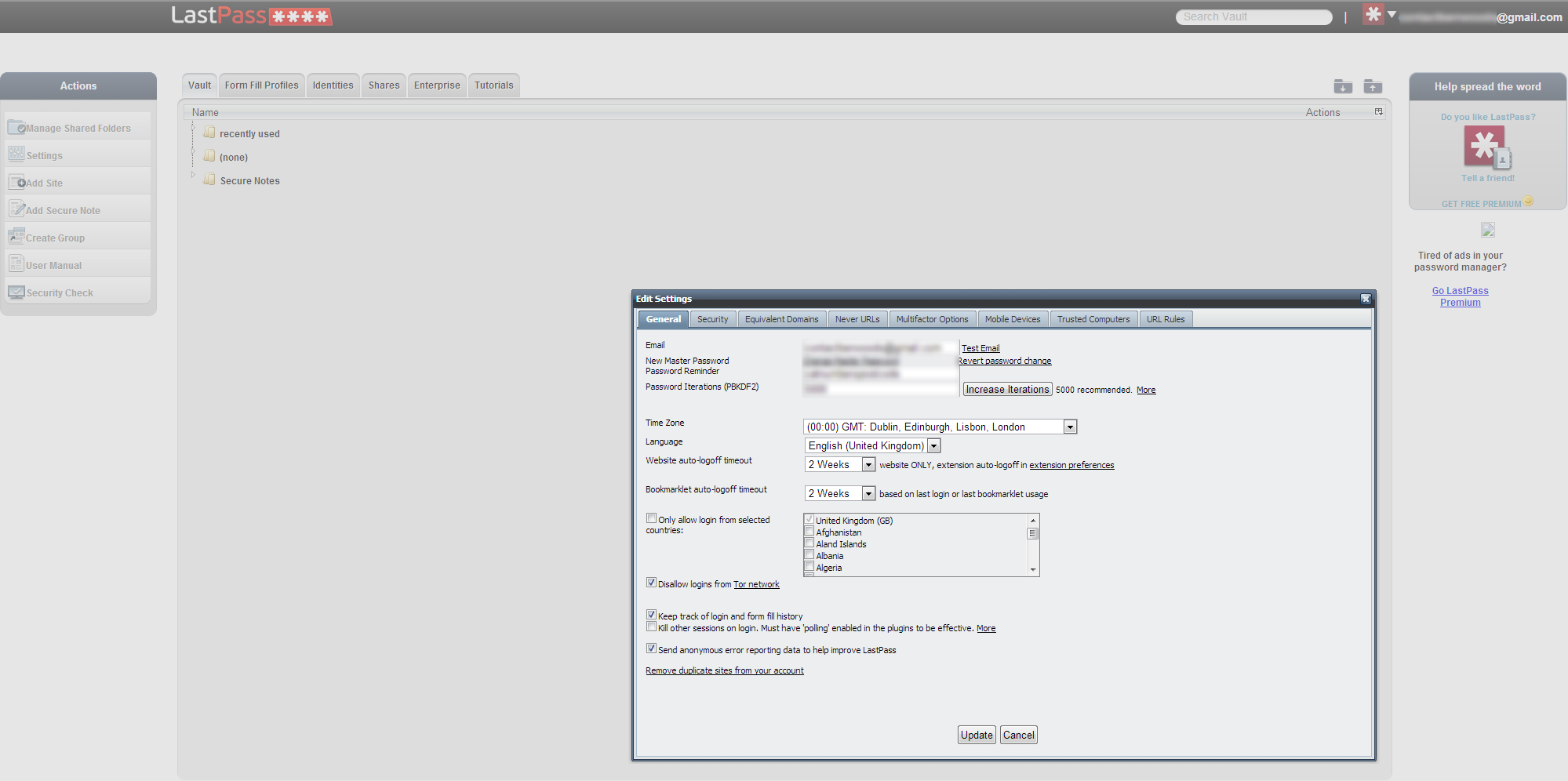Click the Tell a friend LastPass icon
This screenshot has width=1568, height=781.
coord(1487,147)
